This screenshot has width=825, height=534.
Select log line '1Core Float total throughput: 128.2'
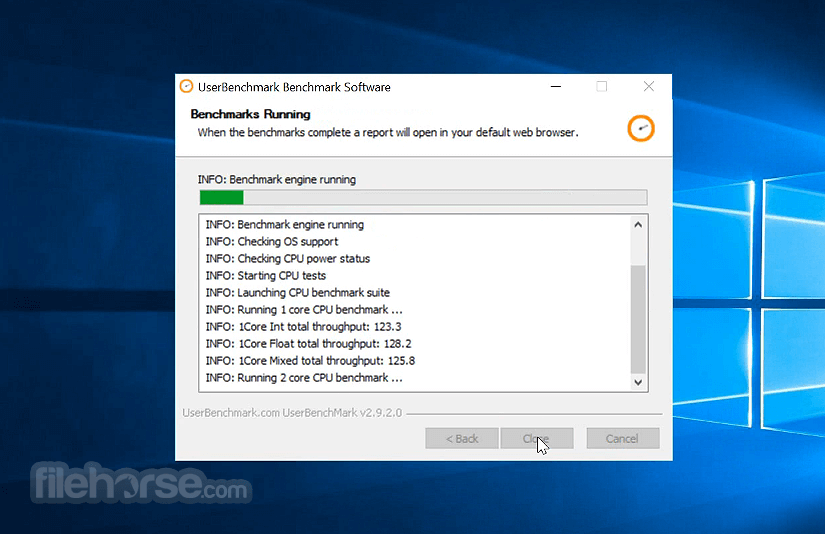(x=308, y=344)
